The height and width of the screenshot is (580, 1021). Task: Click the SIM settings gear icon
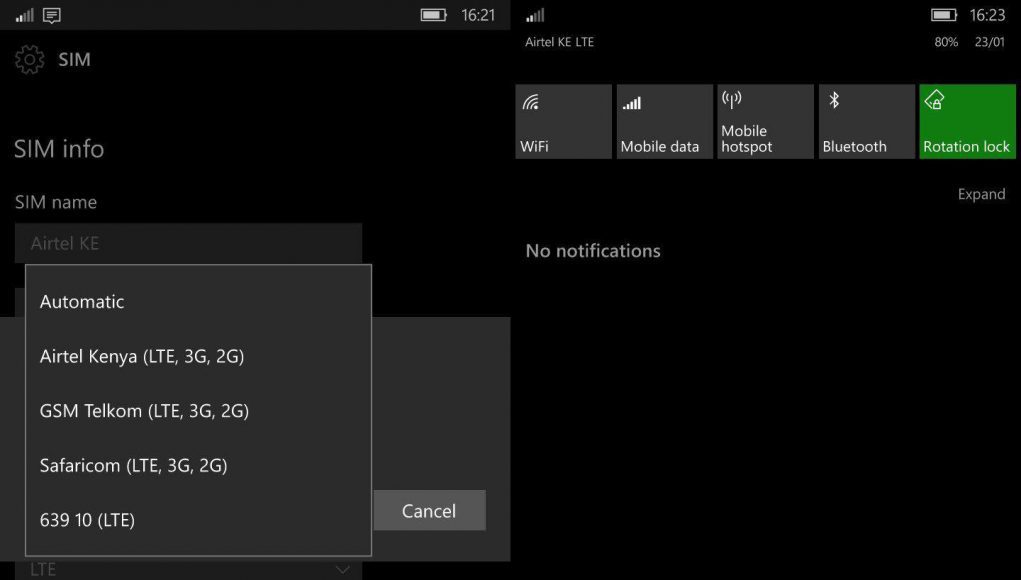29,59
